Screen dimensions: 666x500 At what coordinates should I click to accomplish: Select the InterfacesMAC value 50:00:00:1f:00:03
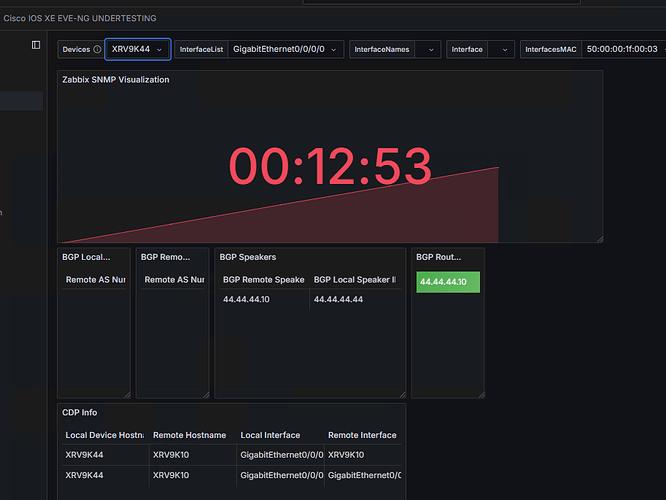click(623, 49)
